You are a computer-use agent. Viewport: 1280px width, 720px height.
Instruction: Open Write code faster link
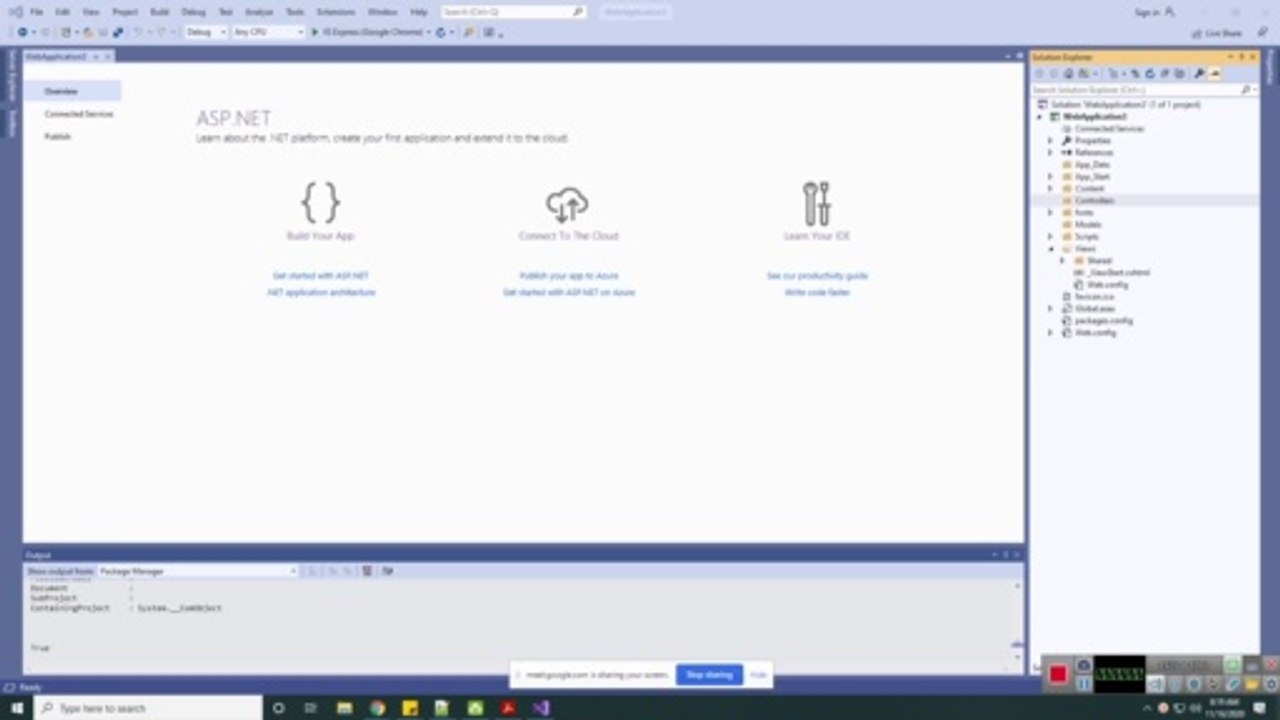tap(817, 292)
